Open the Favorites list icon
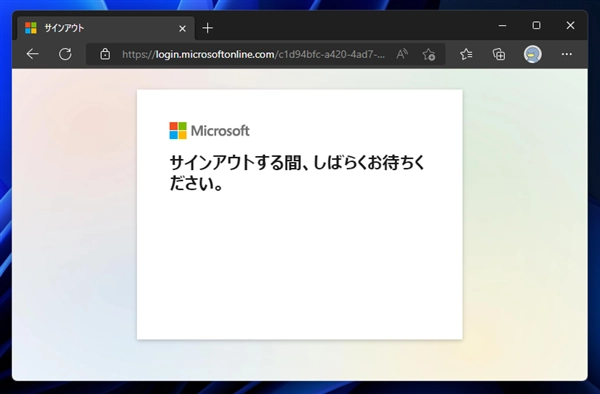600x394 pixels. 466,54
